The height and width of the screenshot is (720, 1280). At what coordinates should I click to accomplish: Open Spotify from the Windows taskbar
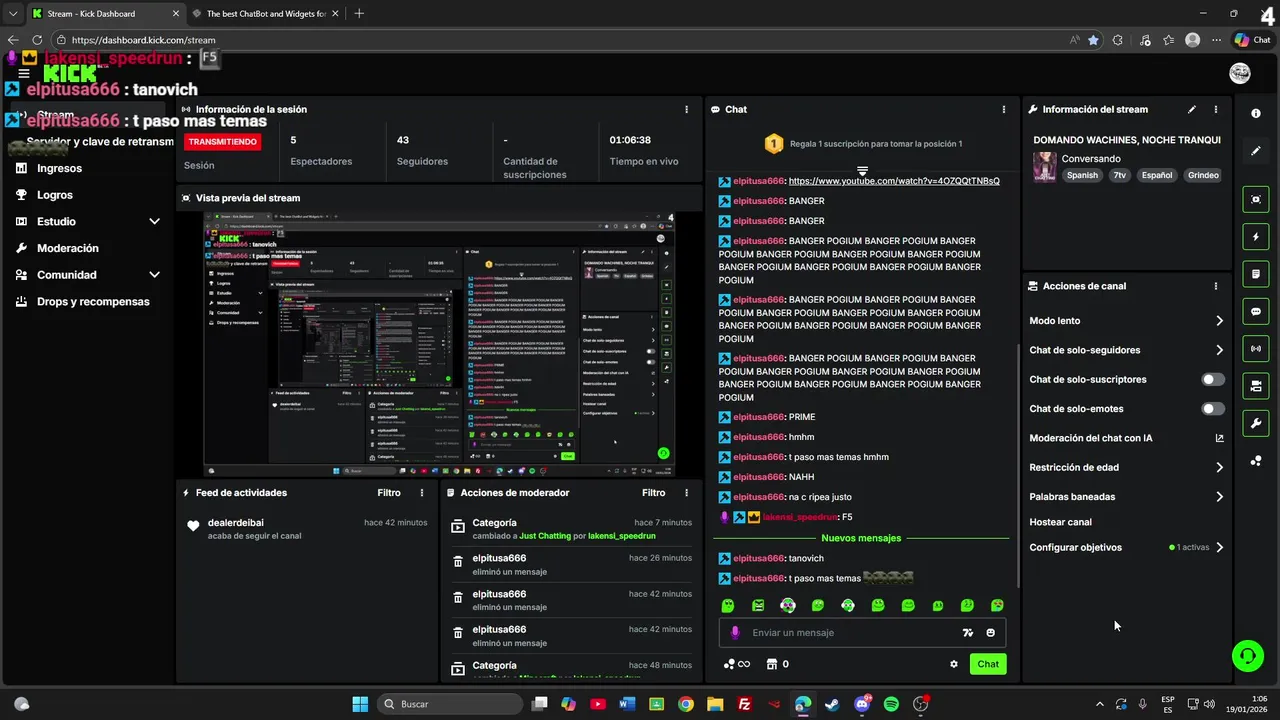pos(891,704)
